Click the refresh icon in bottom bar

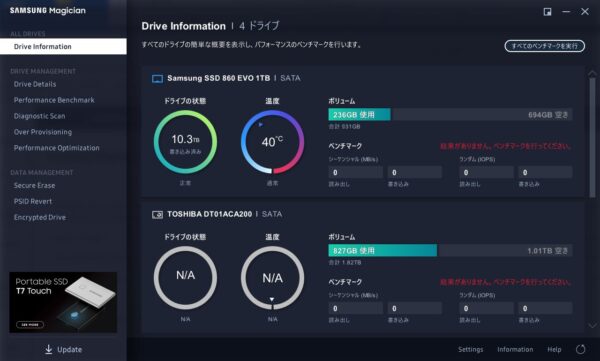click(580, 349)
